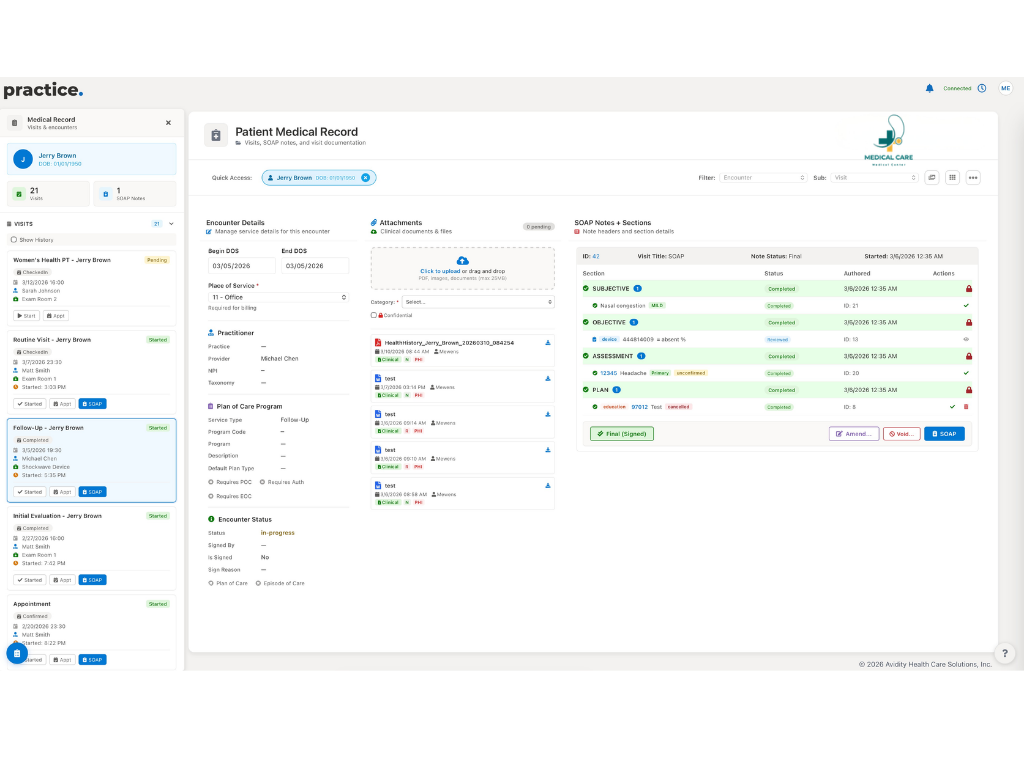Open the ME user avatar menu
This screenshot has width=1024, height=768.
click(1005, 88)
